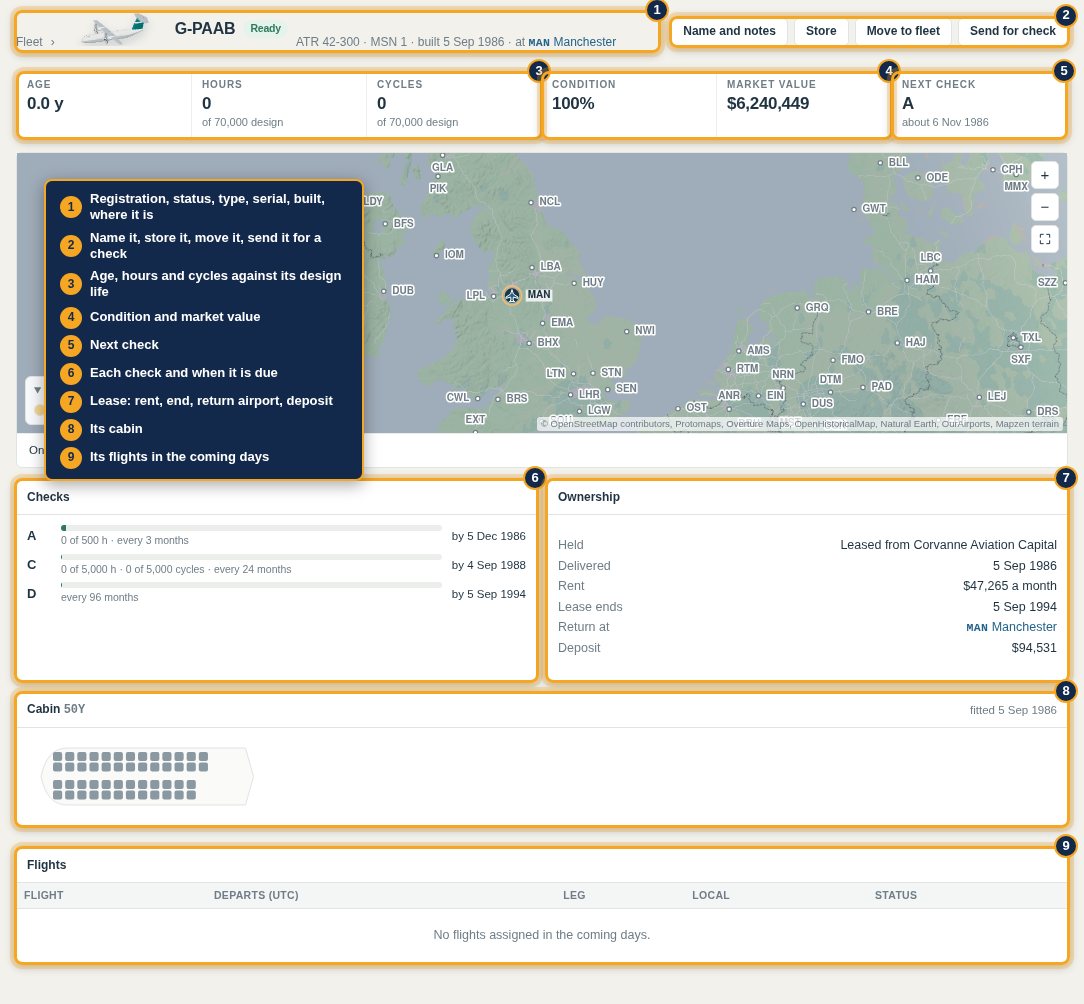Click 'fitted 5 Sep 1986' text
The height and width of the screenshot is (1004, 1084).
pos(1012,710)
